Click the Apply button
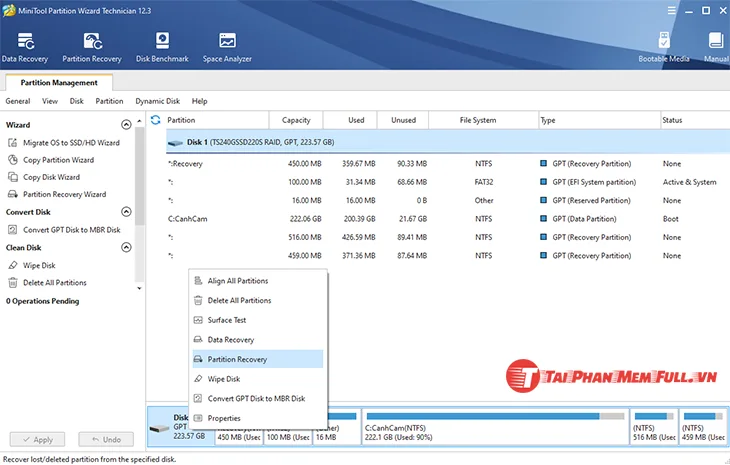The width and height of the screenshot is (730, 465). point(37,439)
